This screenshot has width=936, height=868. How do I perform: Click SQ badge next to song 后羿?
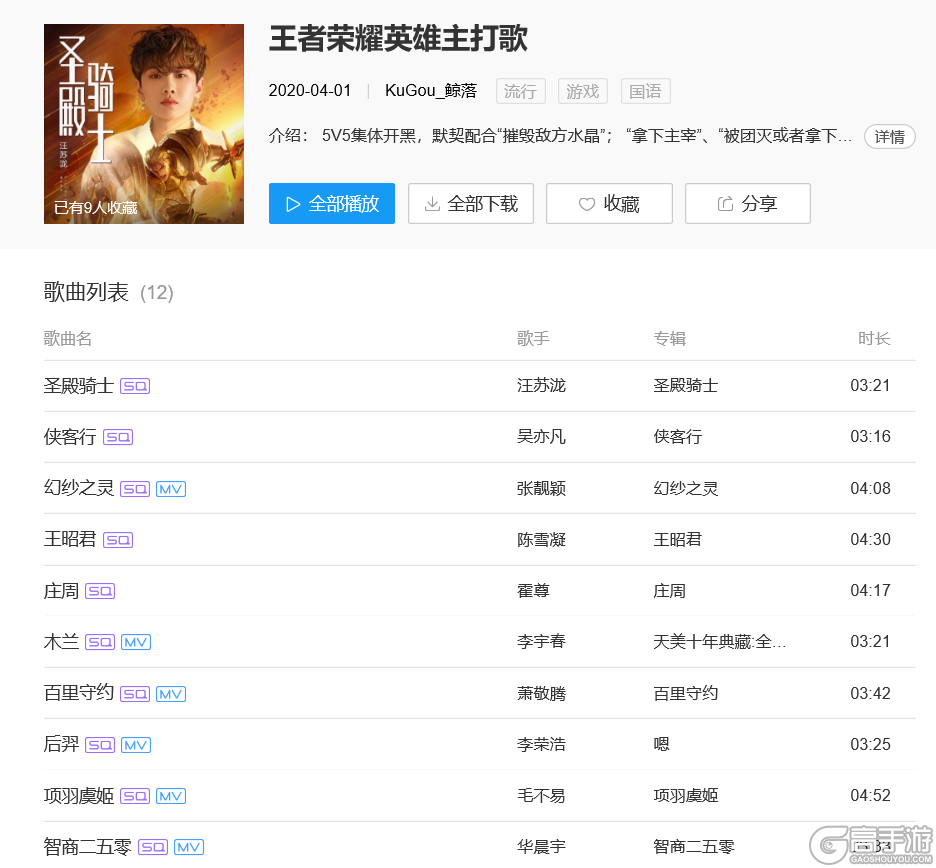click(x=100, y=744)
